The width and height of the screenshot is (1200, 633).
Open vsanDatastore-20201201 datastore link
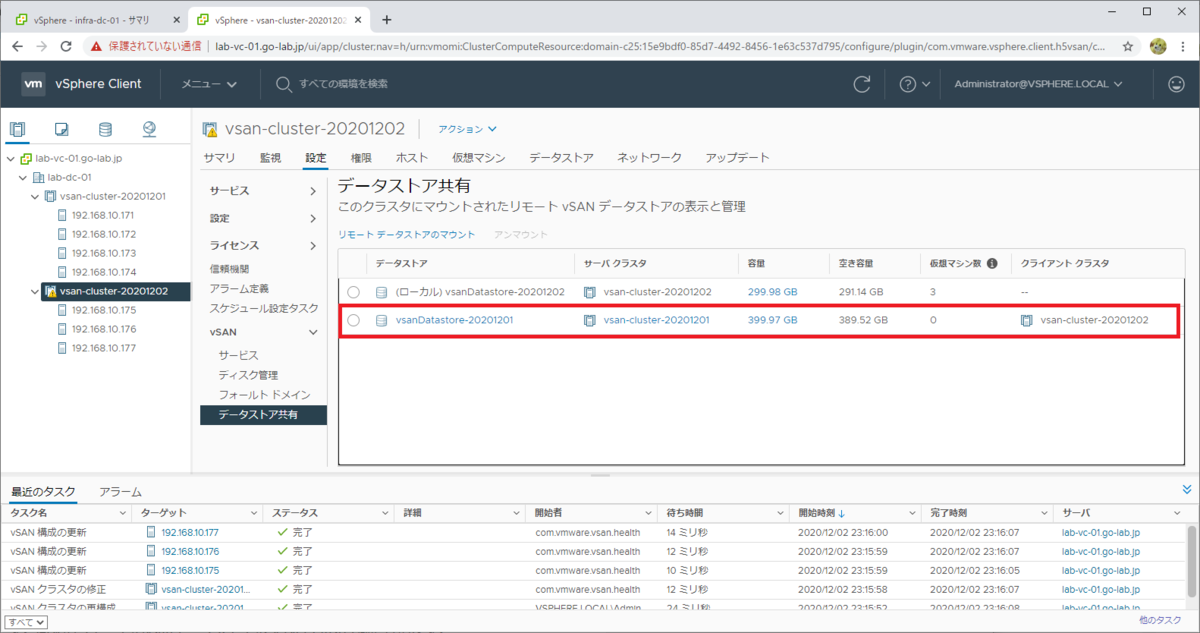tap(455, 320)
